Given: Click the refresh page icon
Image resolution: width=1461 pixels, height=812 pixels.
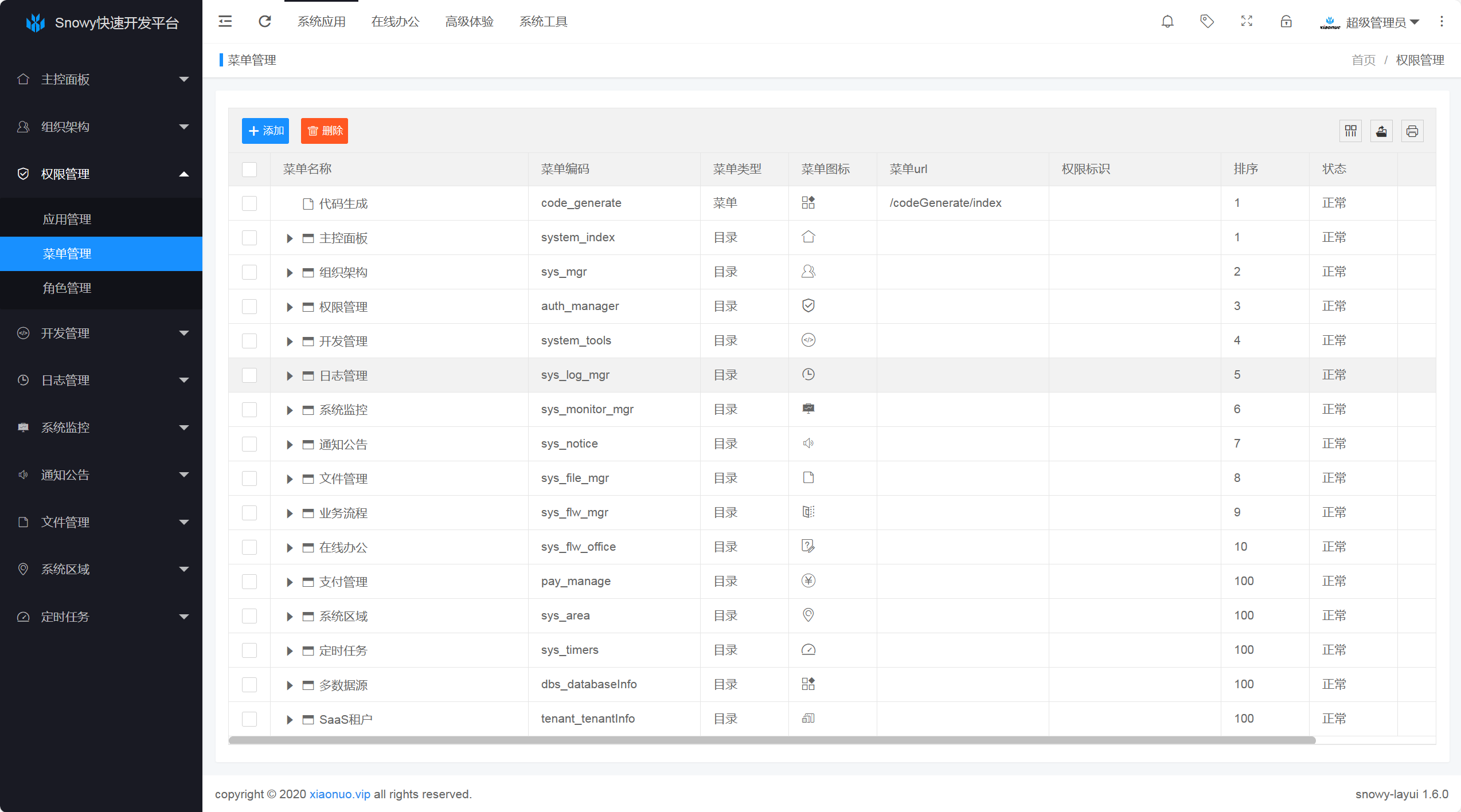Looking at the screenshot, I should coord(264,22).
